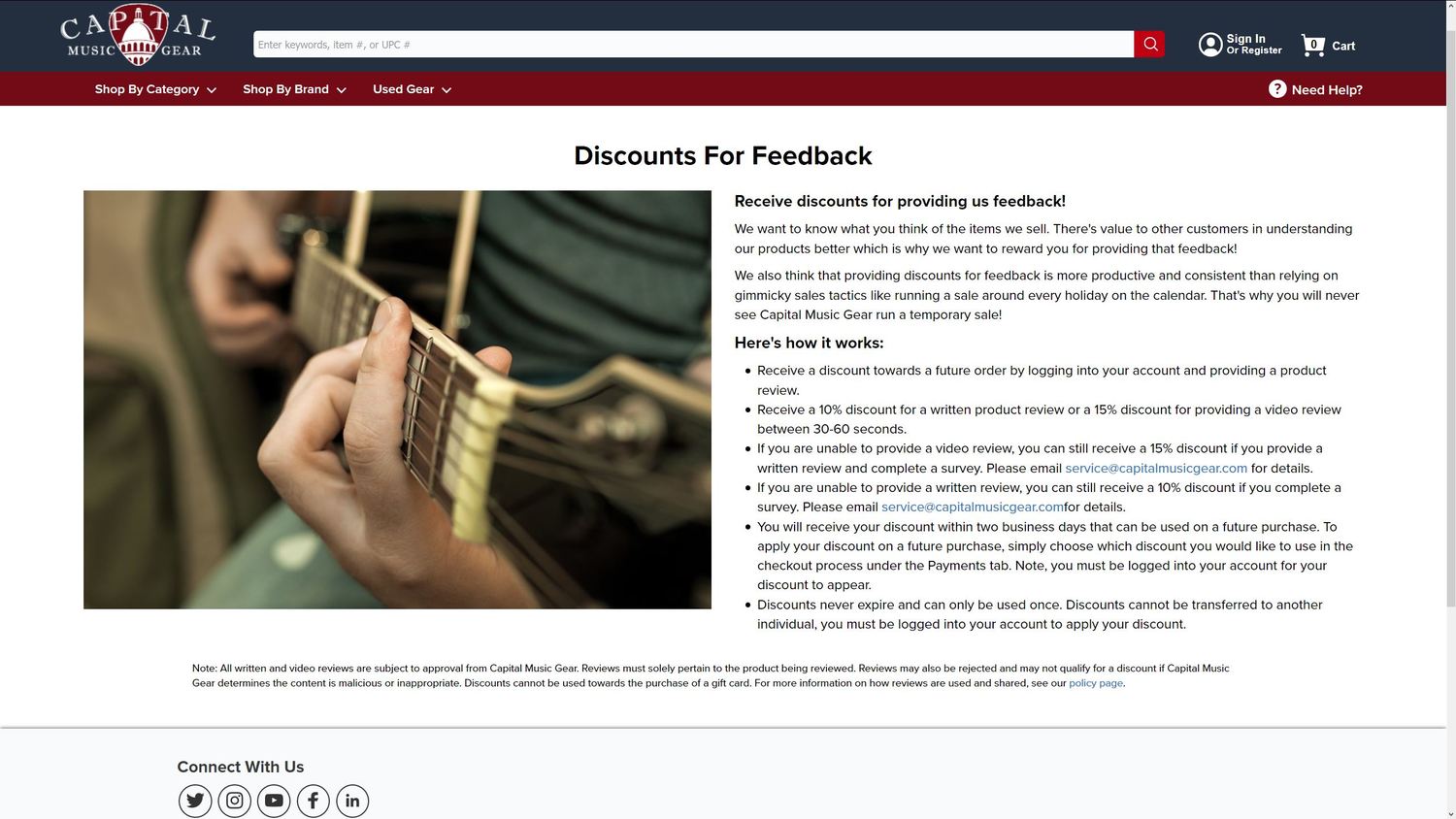Expand the Shop By Category dropdown

click(x=155, y=89)
